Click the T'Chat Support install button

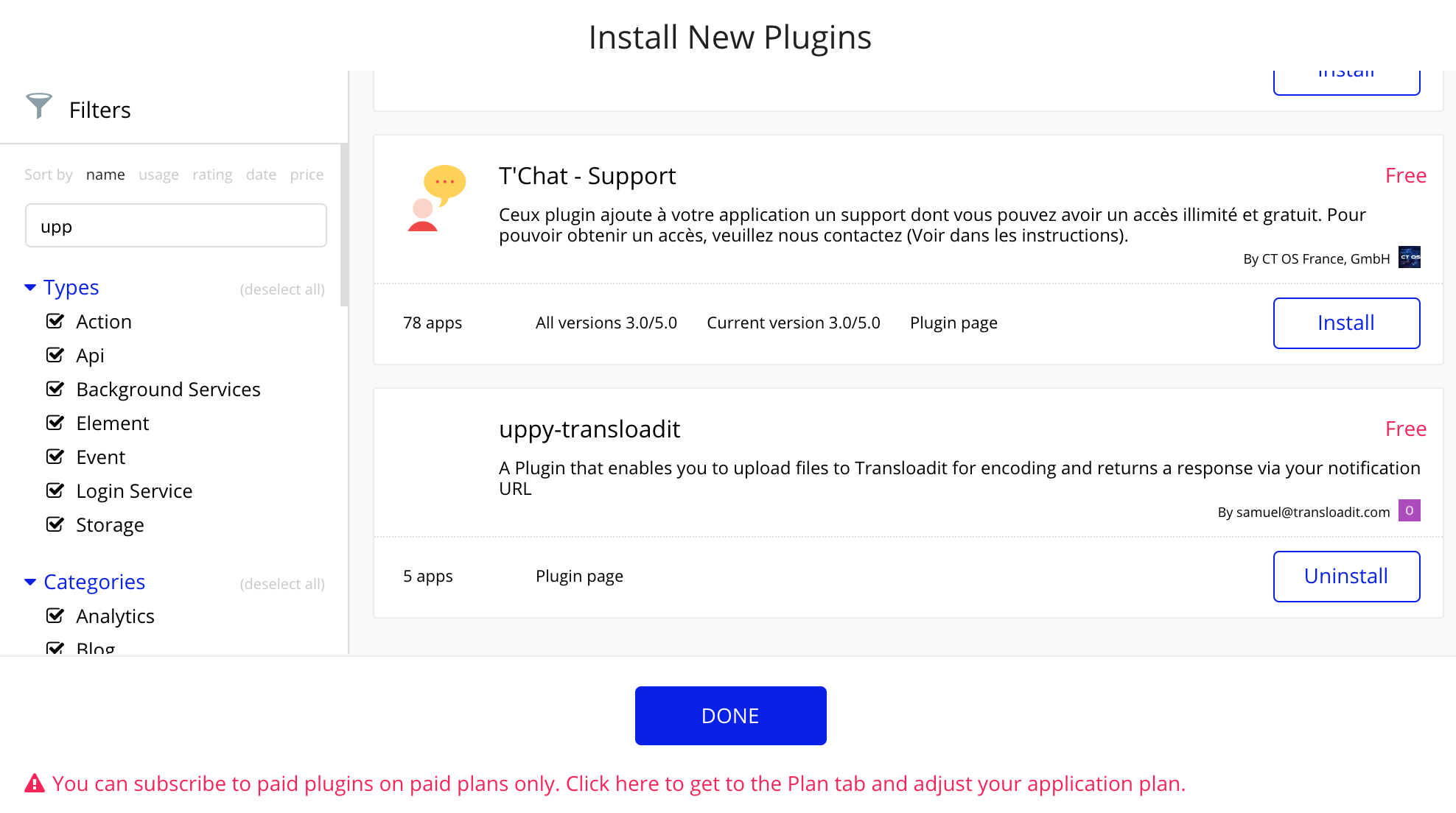point(1345,322)
